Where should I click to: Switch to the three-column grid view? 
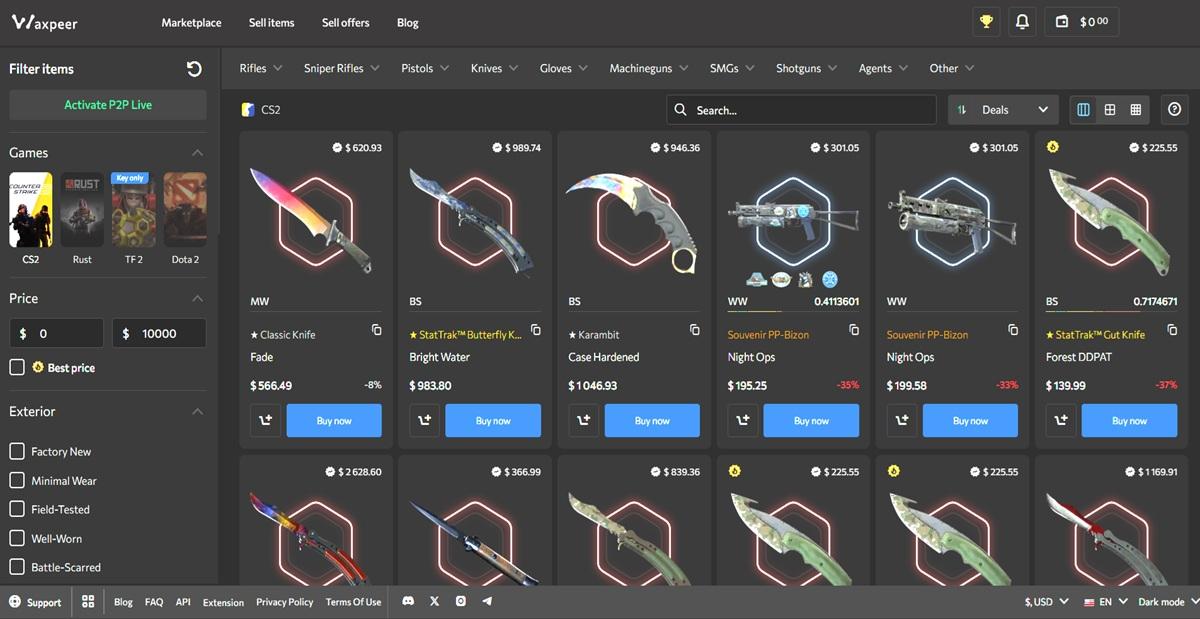pos(1083,110)
